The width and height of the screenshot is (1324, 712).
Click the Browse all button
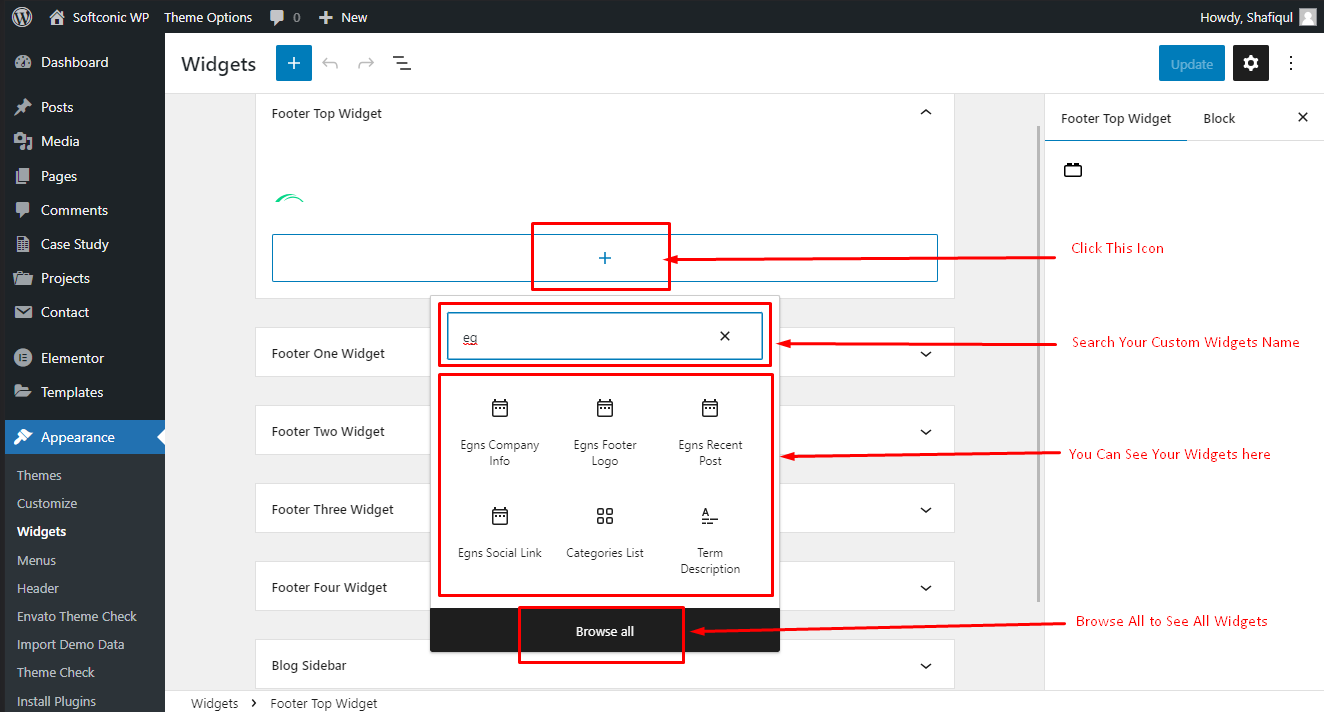coord(605,631)
